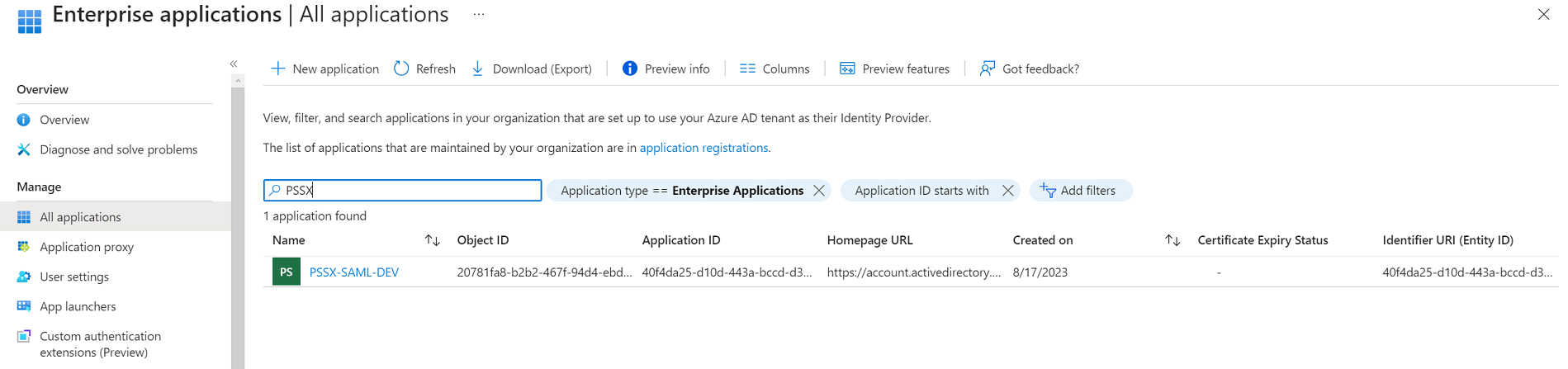Click the Object ID column header
Viewport: 1568px width, 369px height.
point(483,240)
